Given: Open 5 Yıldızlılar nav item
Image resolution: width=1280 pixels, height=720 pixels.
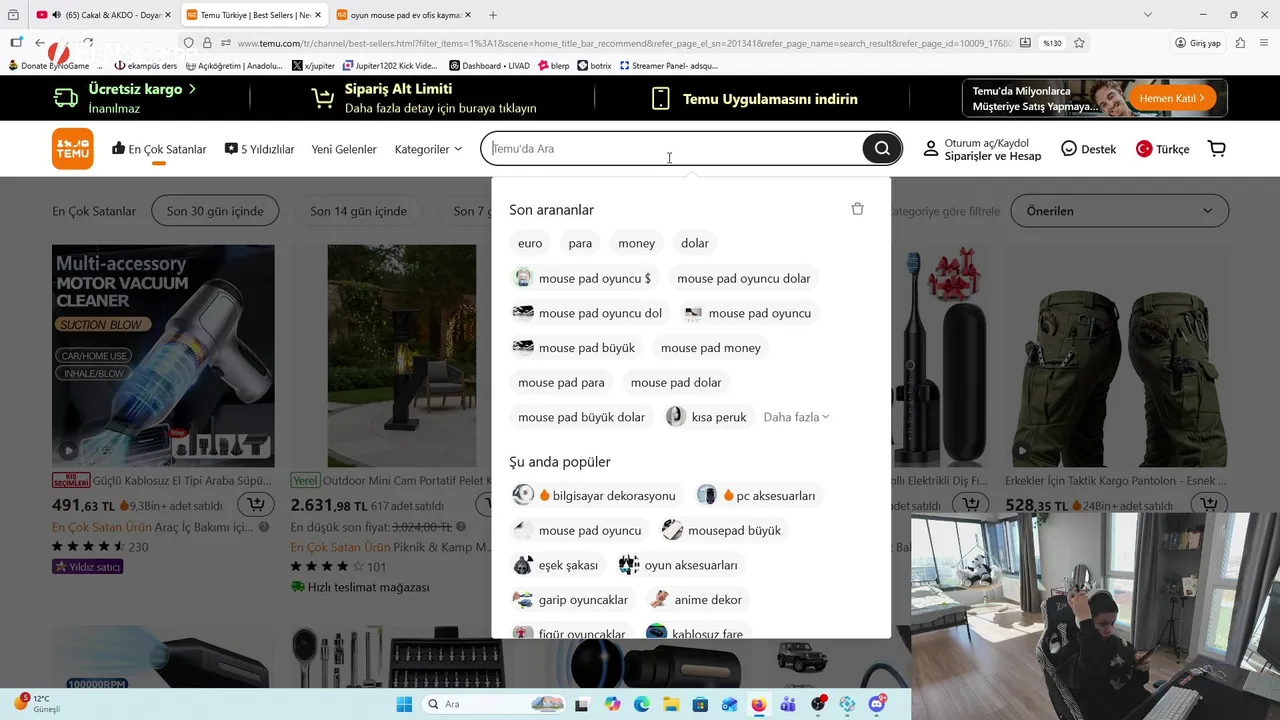Looking at the screenshot, I should point(259,149).
